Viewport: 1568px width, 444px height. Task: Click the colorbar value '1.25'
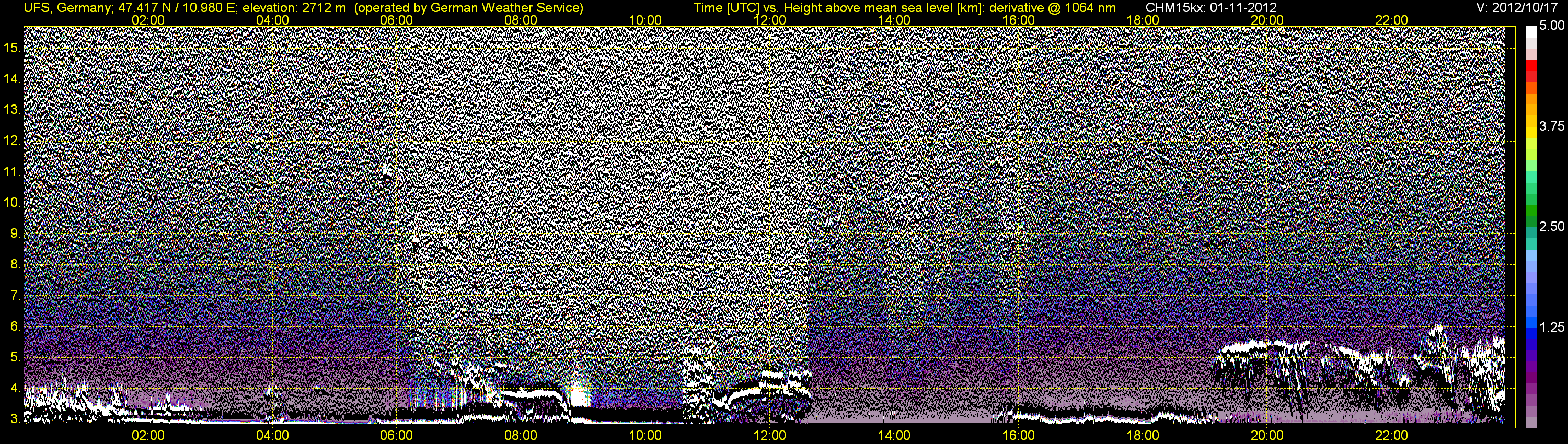point(1552,327)
